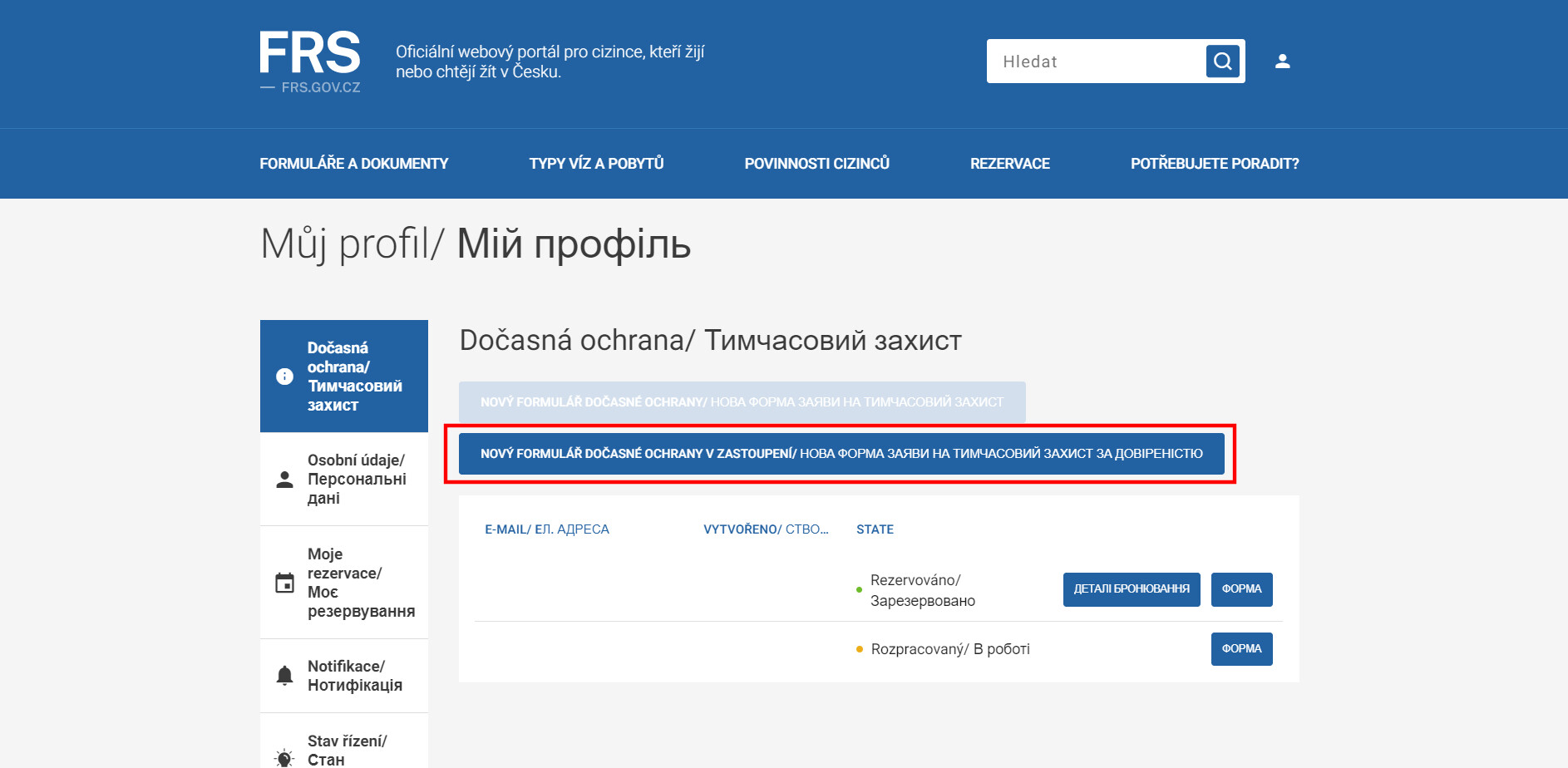Open Stav řízení sidebar section

[344, 742]
